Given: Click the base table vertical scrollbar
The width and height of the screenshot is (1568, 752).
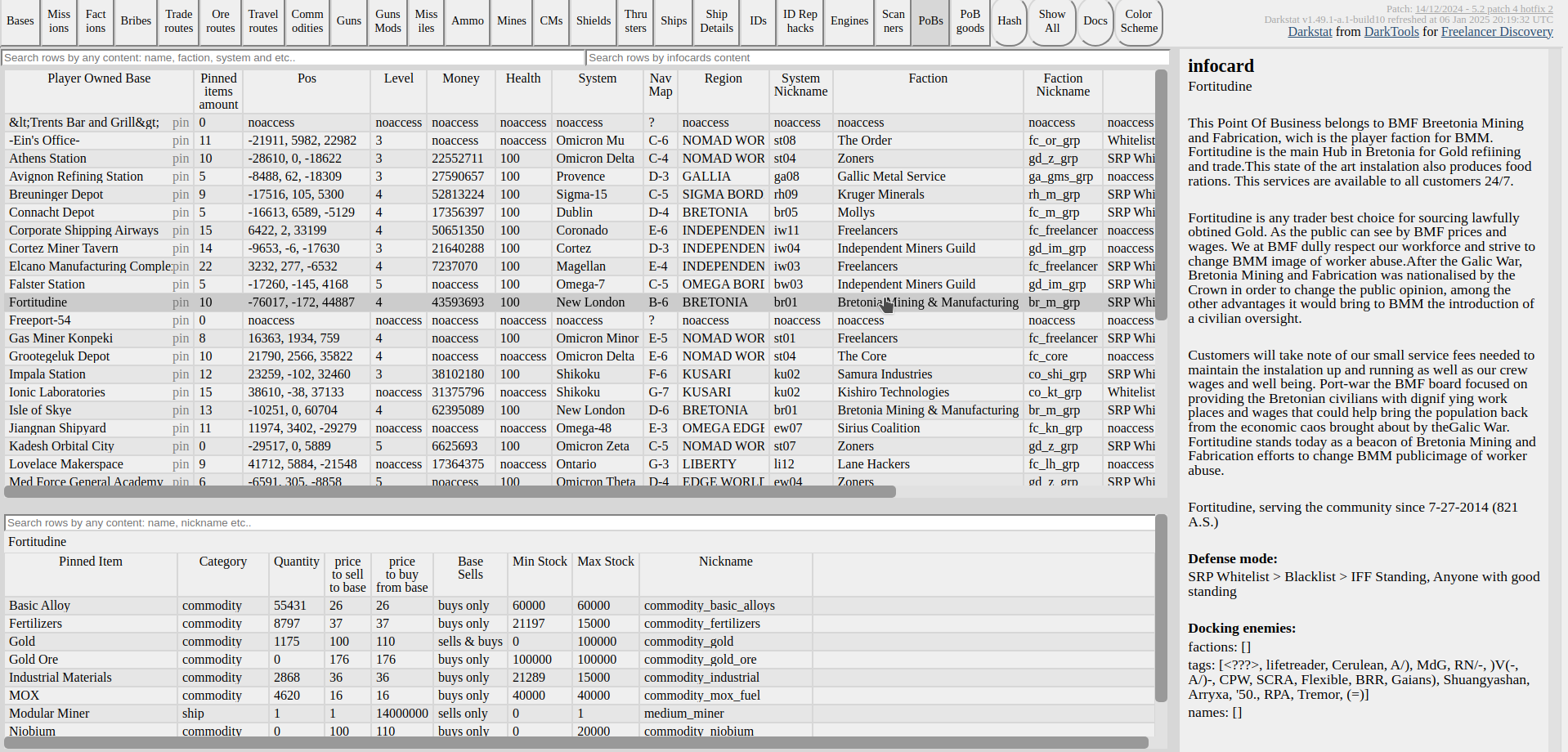Looking at the screenshot, I should (1161, 195).
